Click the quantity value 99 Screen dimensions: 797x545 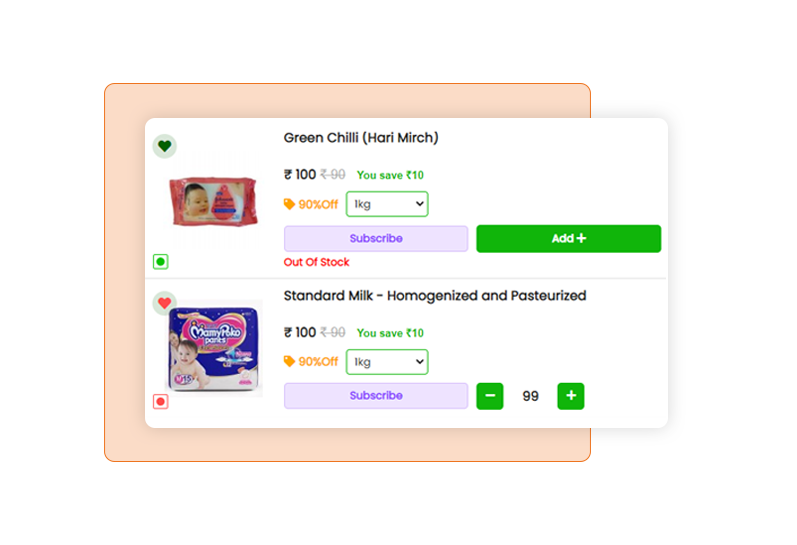coord(530,396)
